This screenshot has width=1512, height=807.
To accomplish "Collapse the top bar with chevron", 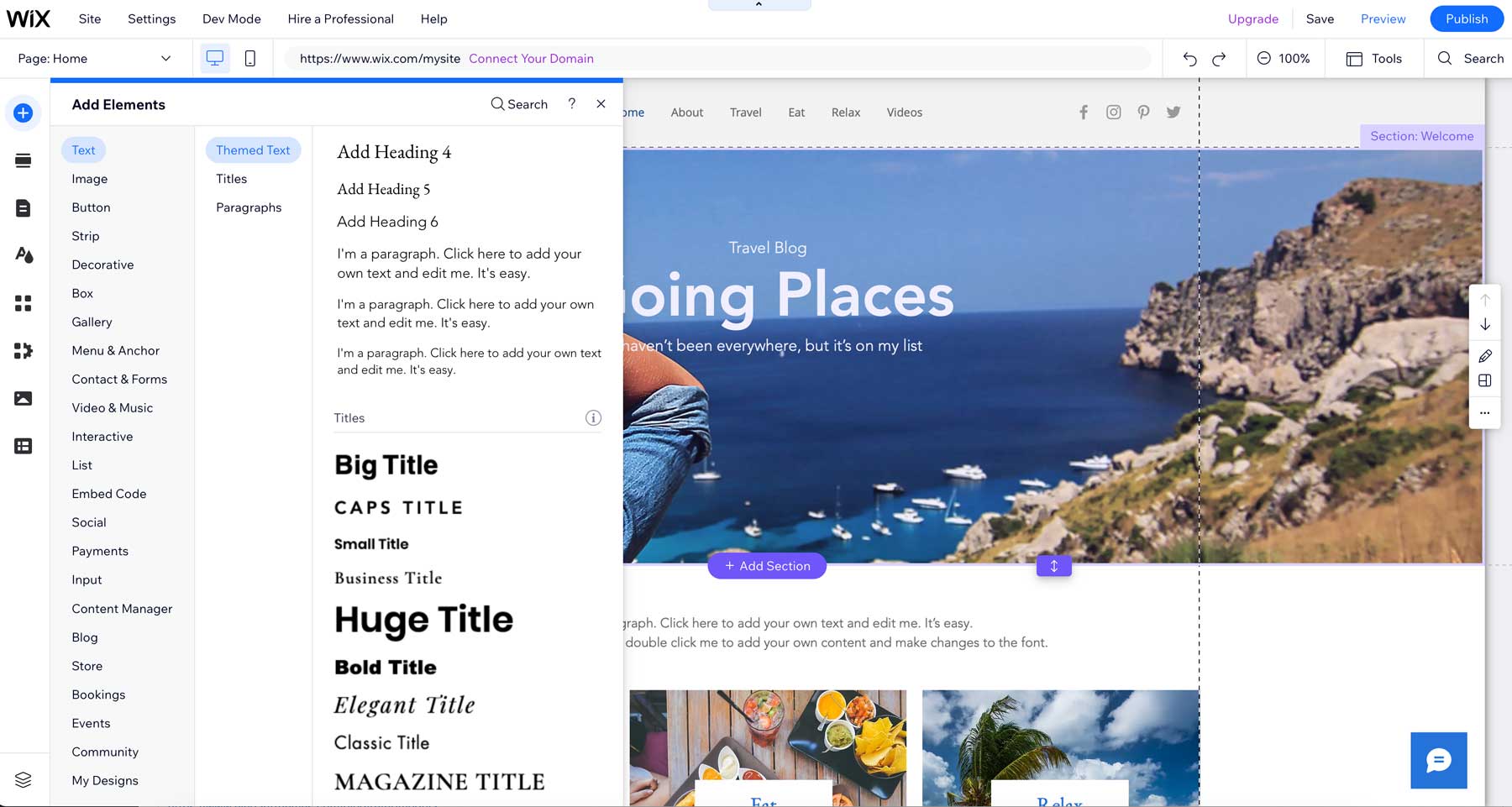I will coord(759,5).
